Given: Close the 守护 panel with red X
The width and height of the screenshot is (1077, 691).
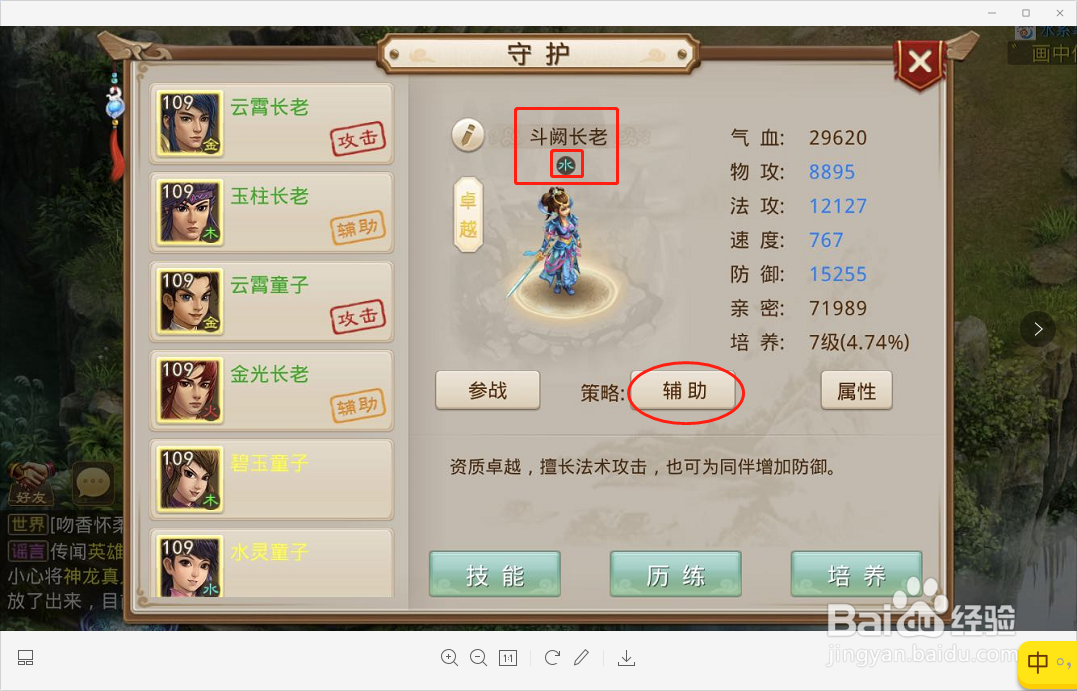Looking at the screenshot, I should pos(920,63).
